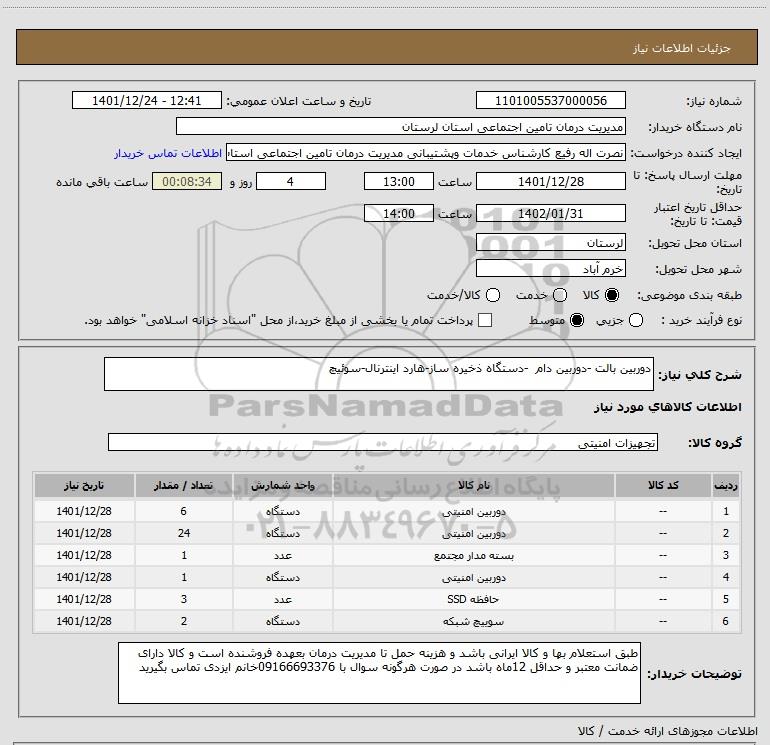Select the خدمت radio button
770x745 pixels.
click(560, 295)
